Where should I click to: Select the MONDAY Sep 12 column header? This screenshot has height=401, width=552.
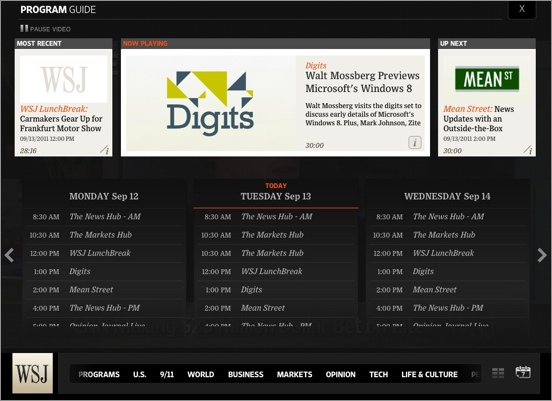pyautogui.click(x=104, y=196)
